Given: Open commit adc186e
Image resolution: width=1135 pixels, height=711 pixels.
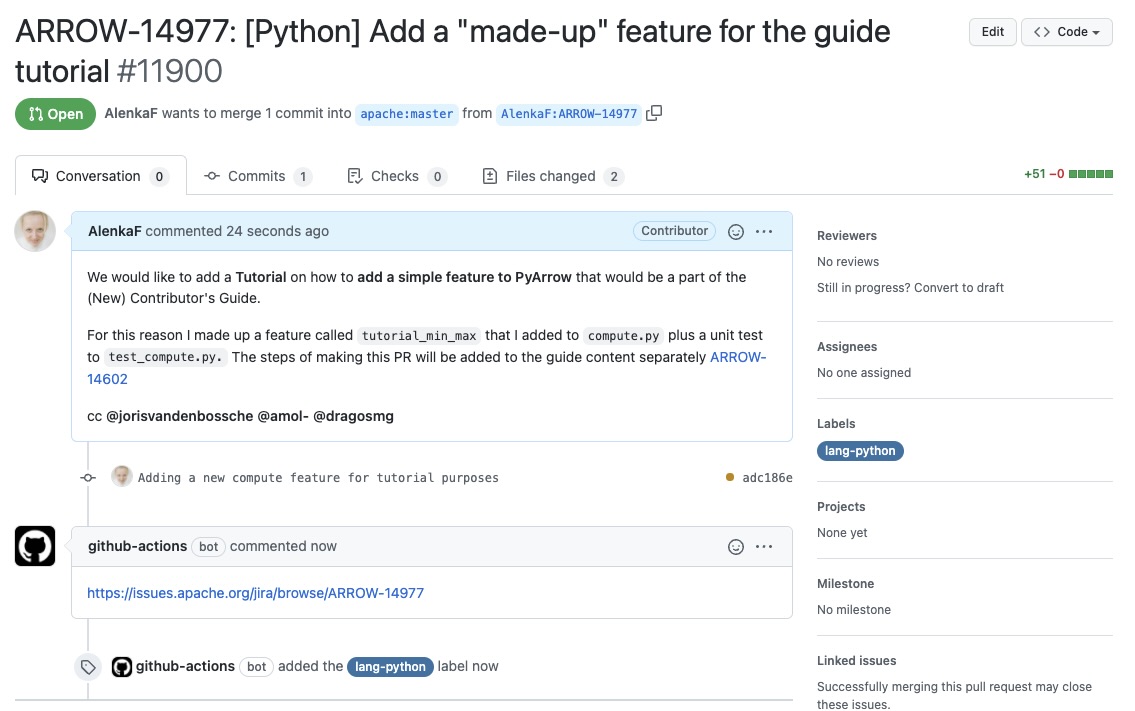Looking at the screenshot, I should [767, 478].
